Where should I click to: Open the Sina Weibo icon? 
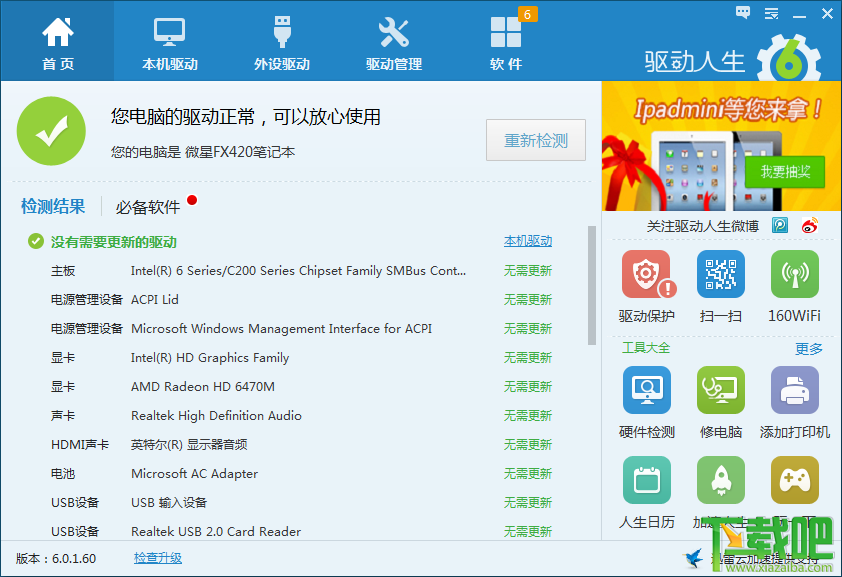[x=810, y=225]
